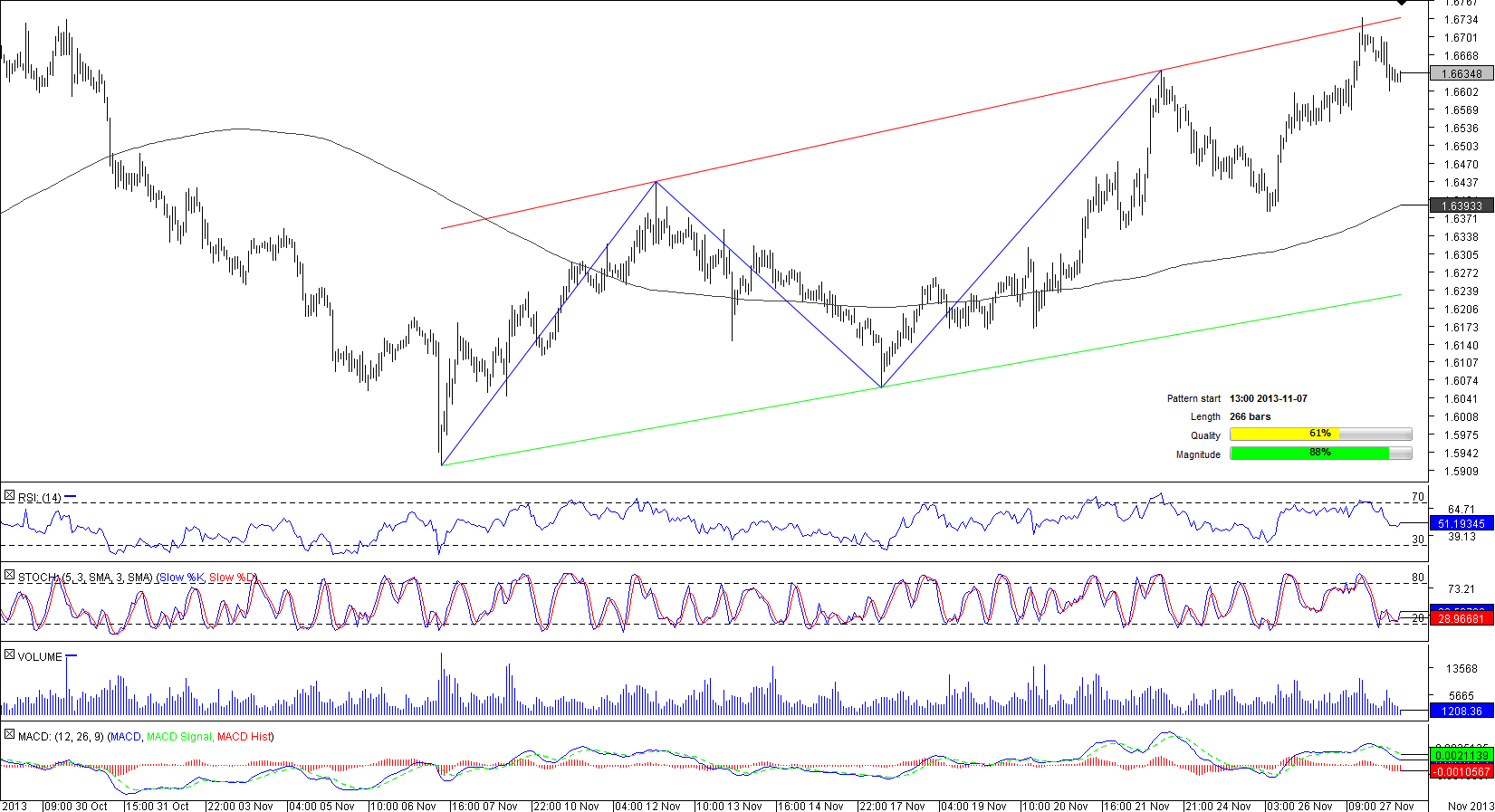The height and width of the screenshot is (812, 1495).
Task: Close the RSI indicator panel
Action: pyautogui.click(x=9, y=496)
